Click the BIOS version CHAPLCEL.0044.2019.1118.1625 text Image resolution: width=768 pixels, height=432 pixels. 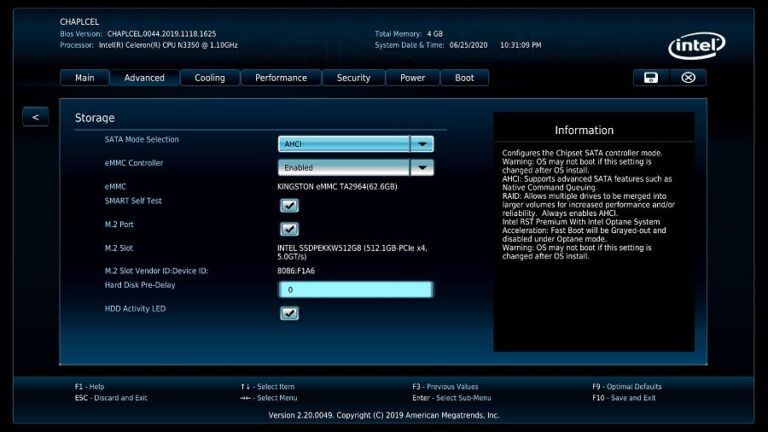pos(162,34)
